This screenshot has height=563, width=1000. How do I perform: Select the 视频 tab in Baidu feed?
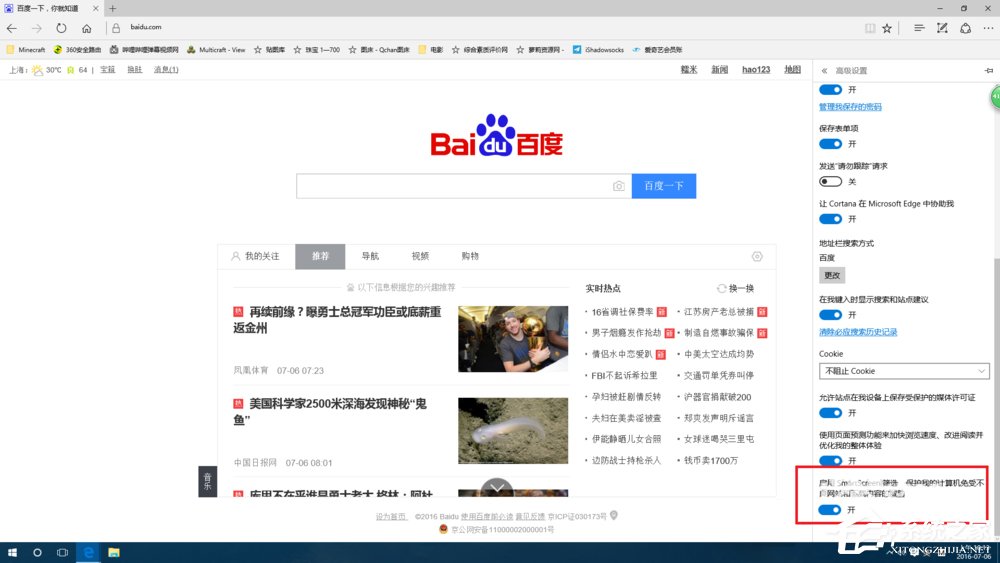420,257
